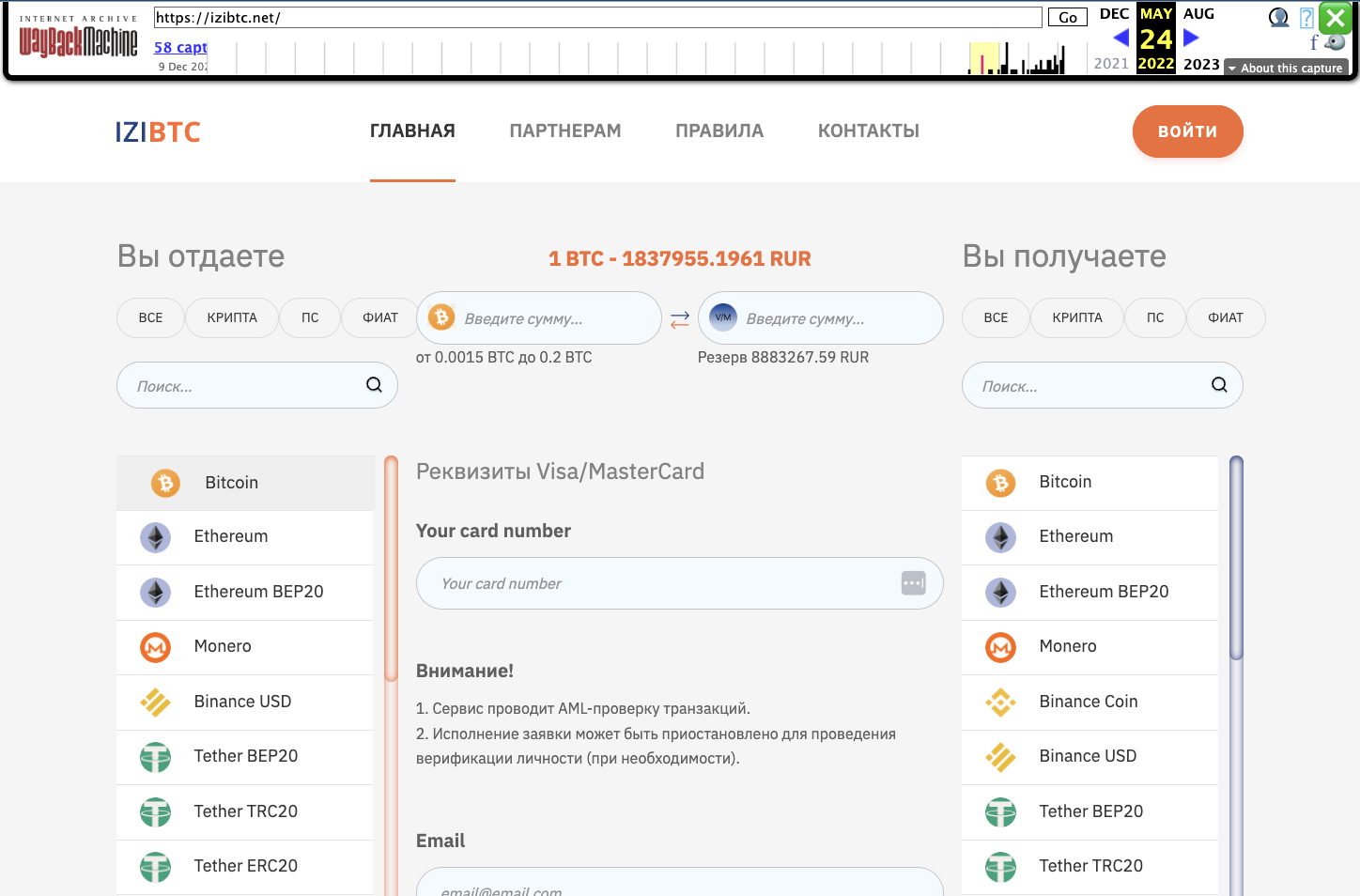The height and width of the screenshot is (896, 1360).
Task: Open the КОНТАКТЫ menu tab
Action: click(x=869, y=131)
